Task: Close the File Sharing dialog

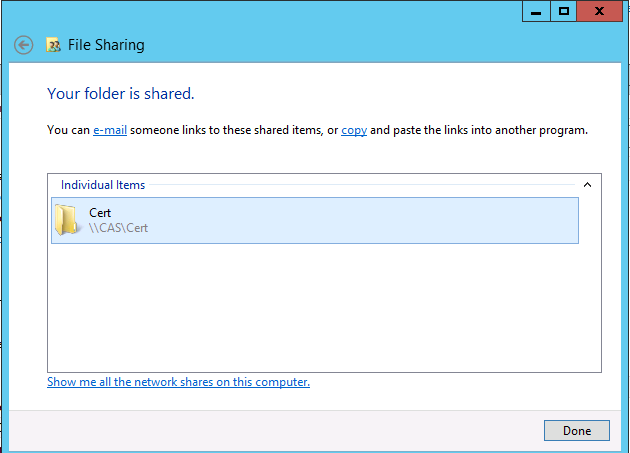Action: pyautogui.click(x=599, y=11)
